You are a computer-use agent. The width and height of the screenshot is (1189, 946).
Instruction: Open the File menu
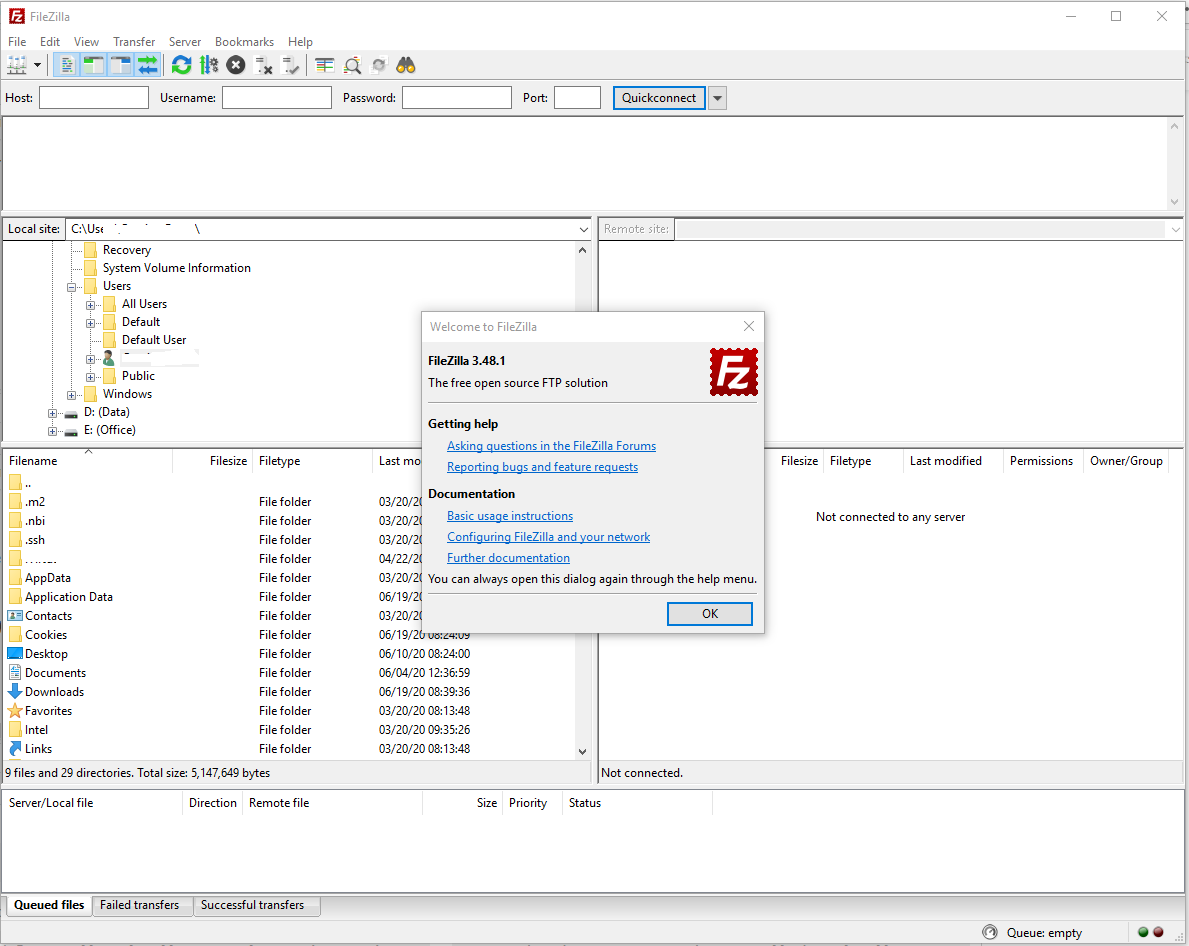(17, 42)
